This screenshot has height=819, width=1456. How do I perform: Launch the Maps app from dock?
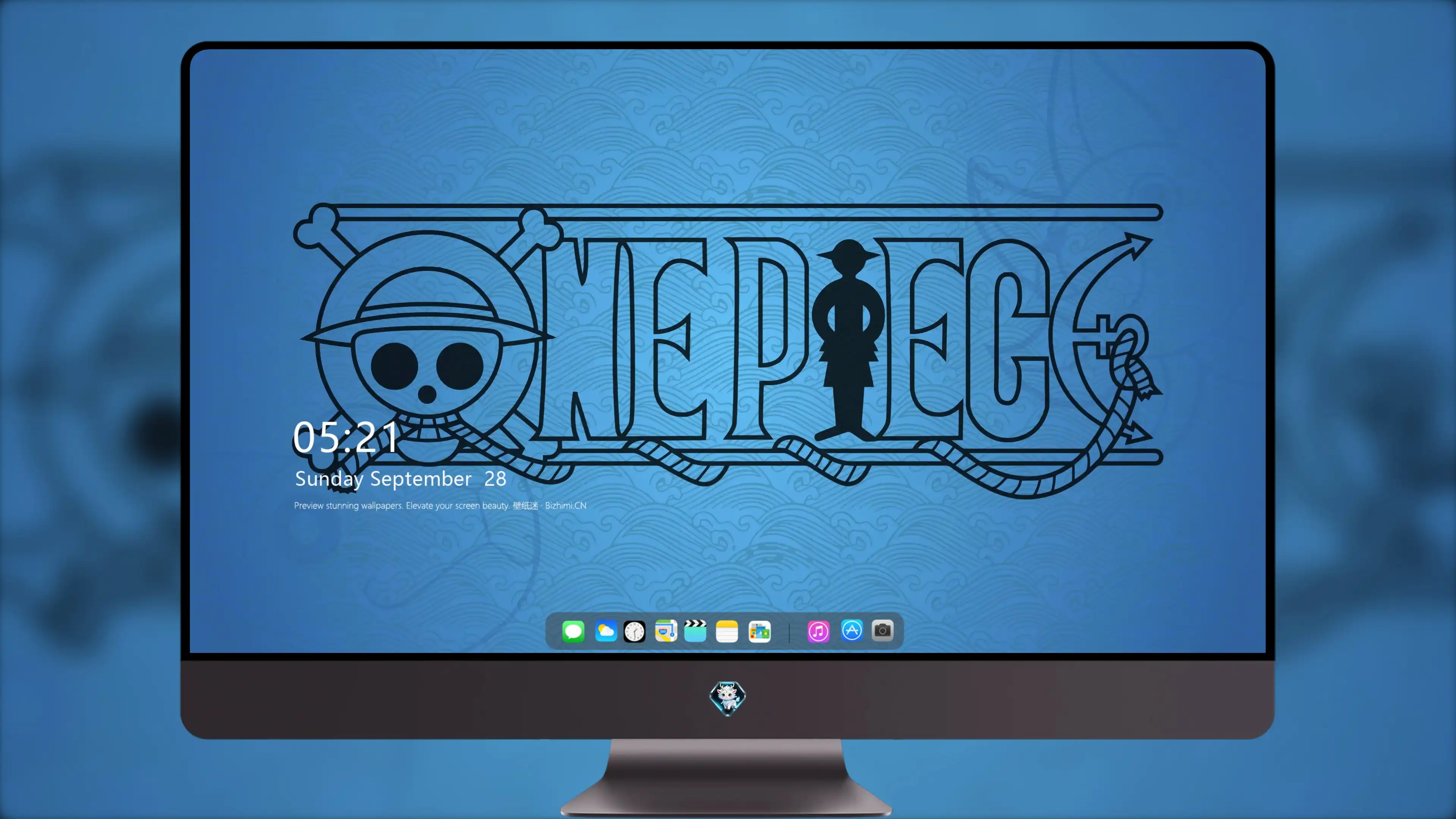pyautogui.click(x=666, y=631)
